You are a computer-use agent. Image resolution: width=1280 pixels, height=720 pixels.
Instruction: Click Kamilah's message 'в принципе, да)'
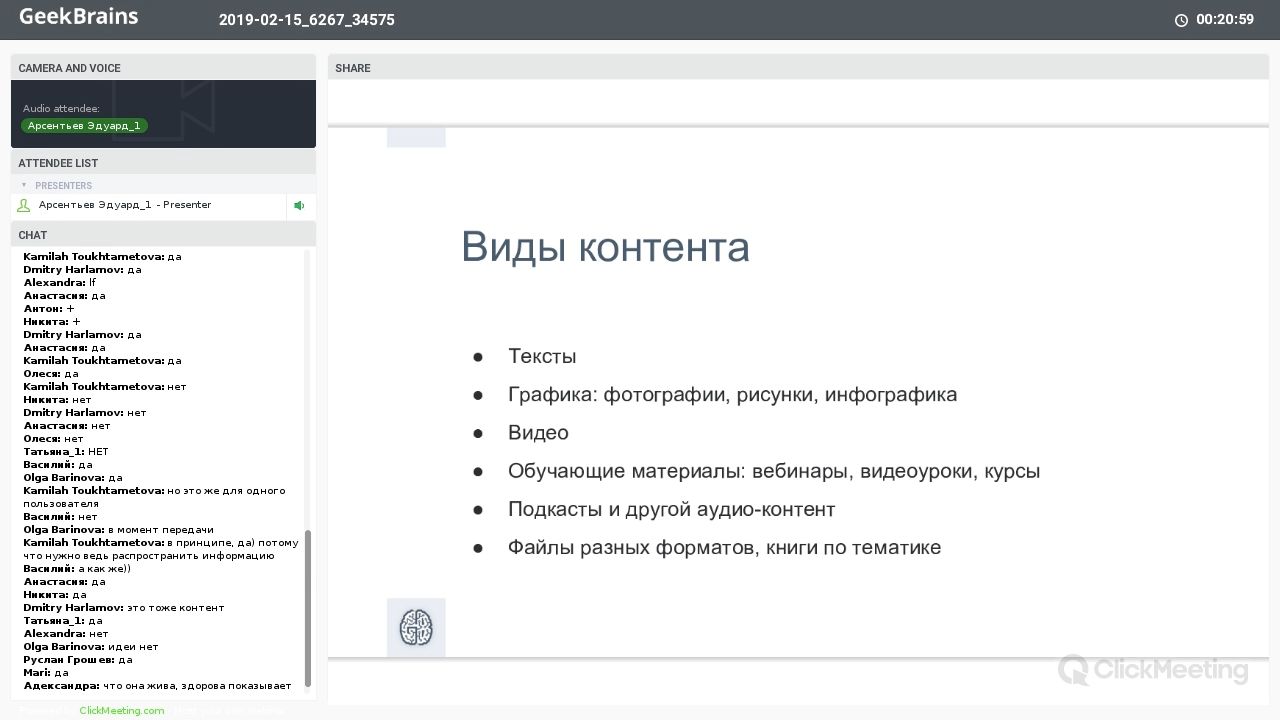(161, 549)
